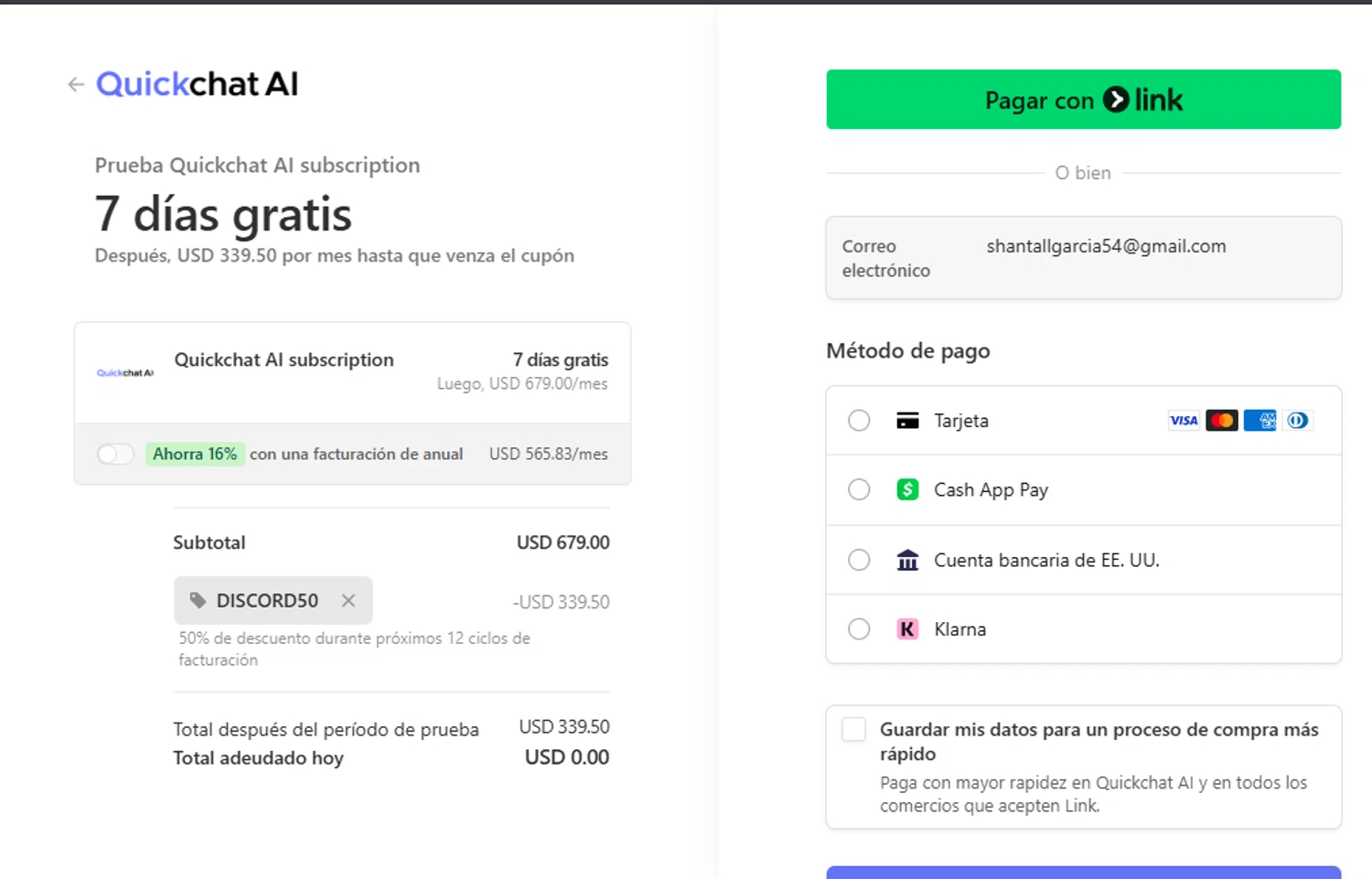
Task: Click the pink Klarna K icon
Action: click(907, 629)
